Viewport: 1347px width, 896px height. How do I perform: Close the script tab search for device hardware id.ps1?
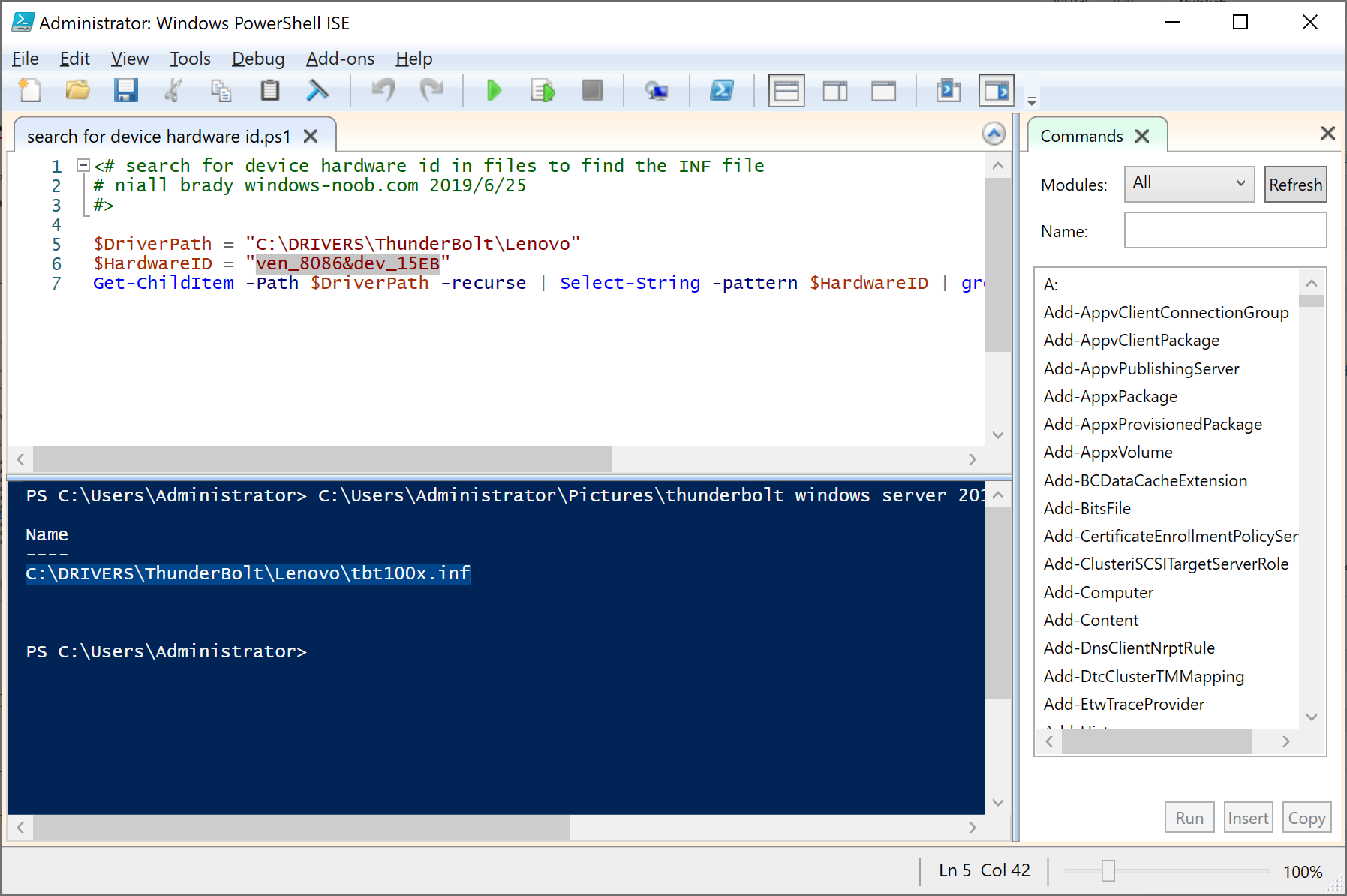pos(311,137)
